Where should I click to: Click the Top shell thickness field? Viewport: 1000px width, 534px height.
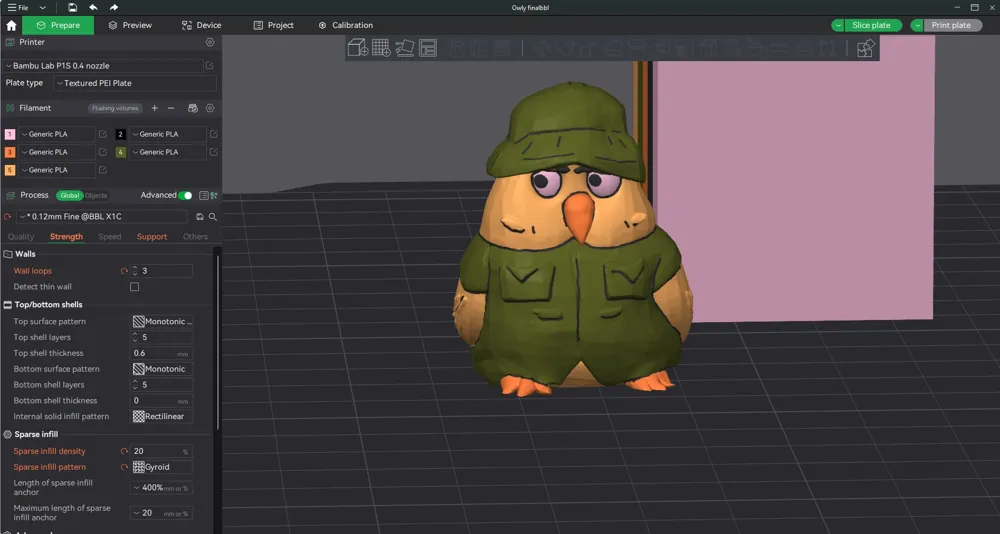(x=162, y=353)
